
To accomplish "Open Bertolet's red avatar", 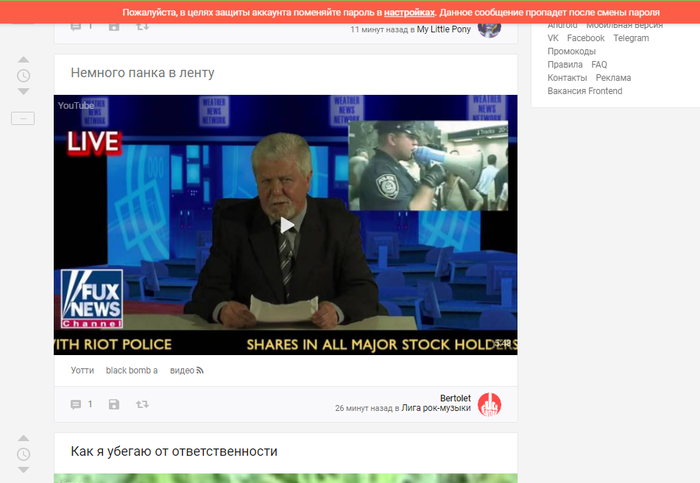I will point(490,404).
